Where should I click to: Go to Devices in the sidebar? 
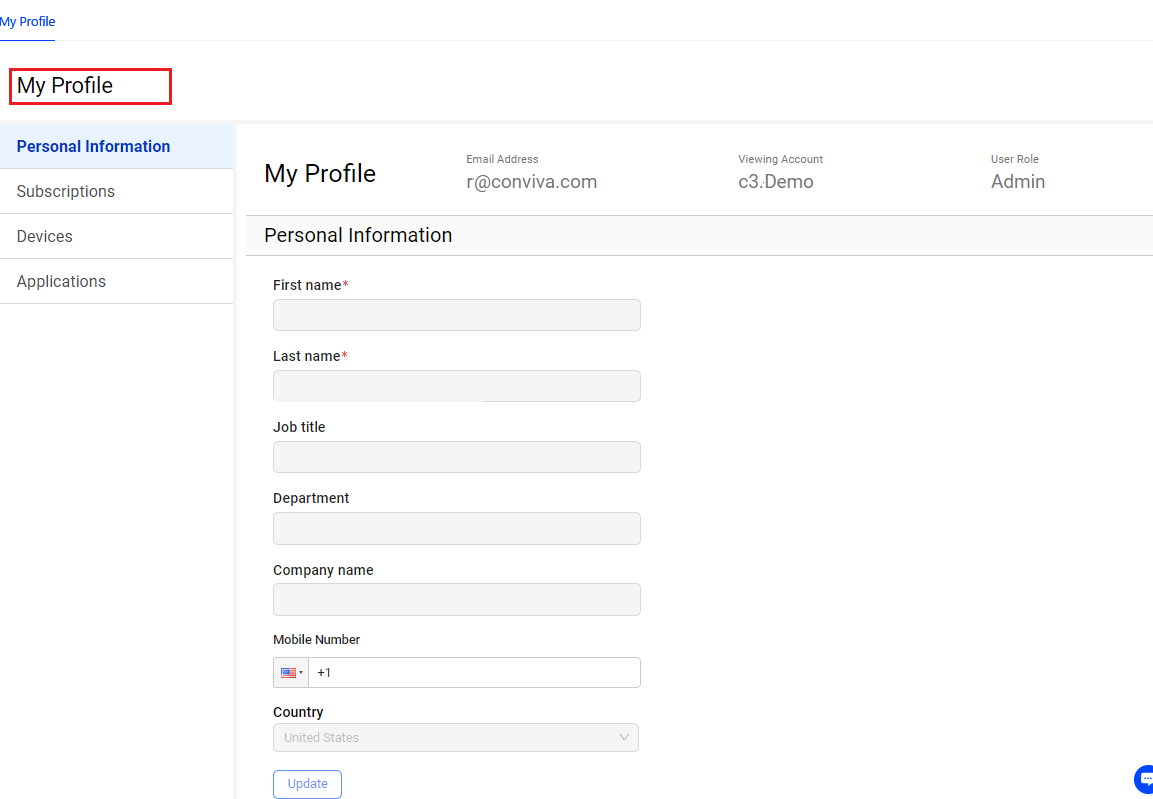point(45,236)
